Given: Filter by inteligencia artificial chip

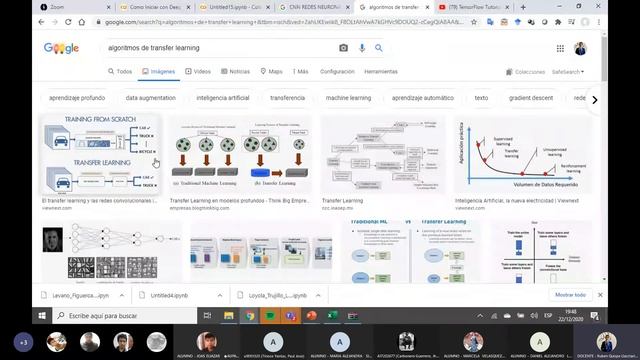Looking at the screenshot, I should tap(223, 98).
